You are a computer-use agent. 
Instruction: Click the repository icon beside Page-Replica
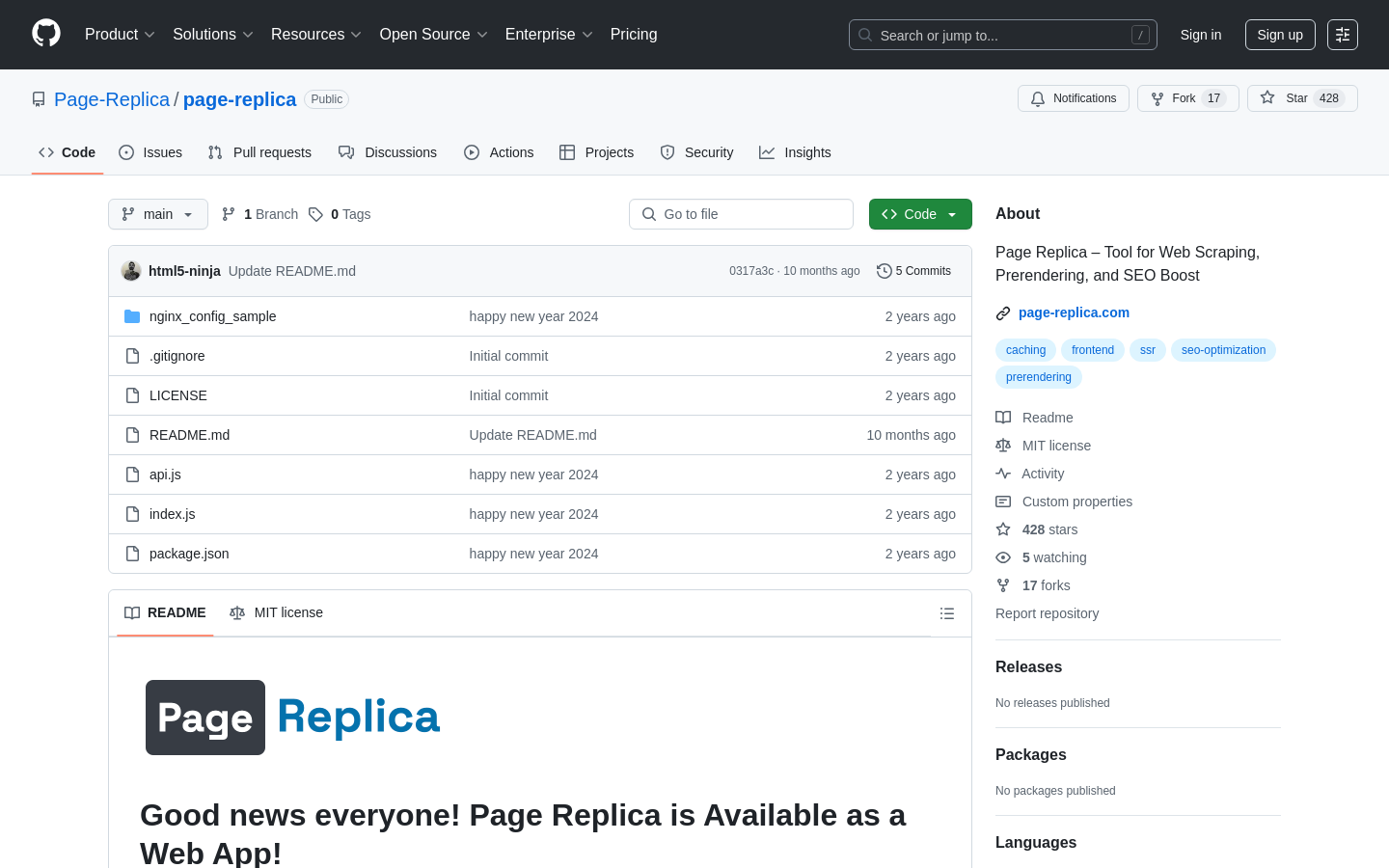[x=39, y=99]
